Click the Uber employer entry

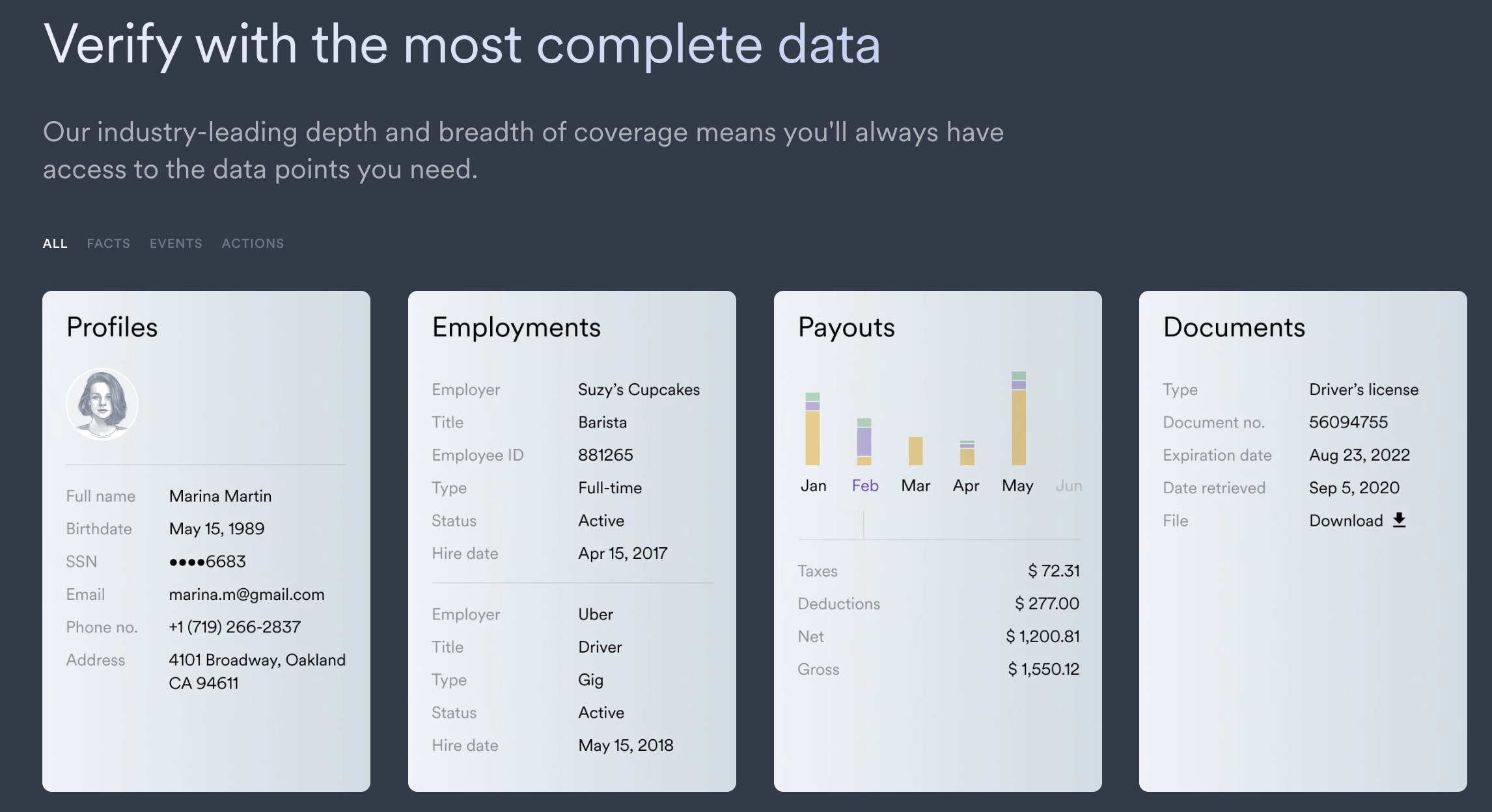coord(595,614)
